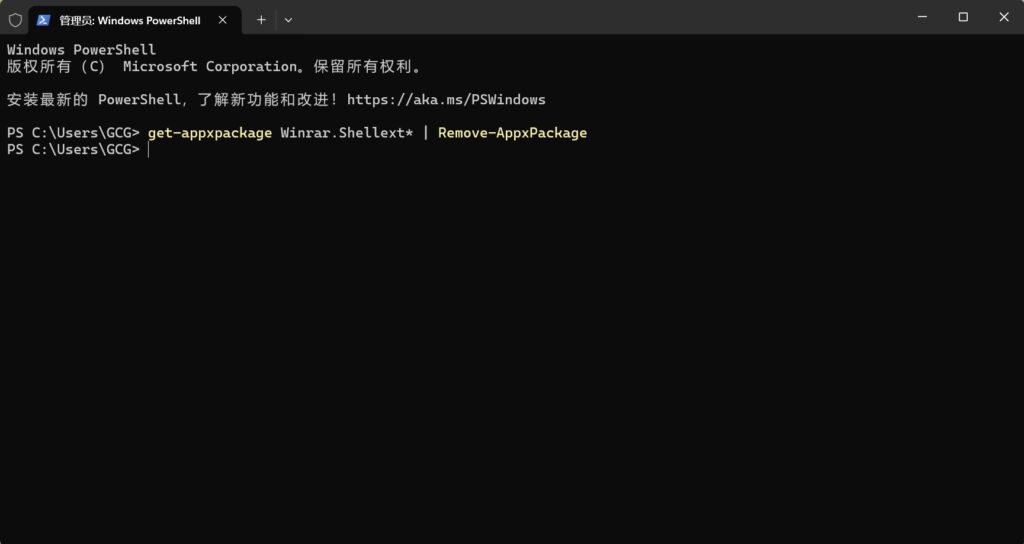Screen dimensions: 1024x544
Task: Click the Windows PowerShell header line
Action: click(82, 50)
